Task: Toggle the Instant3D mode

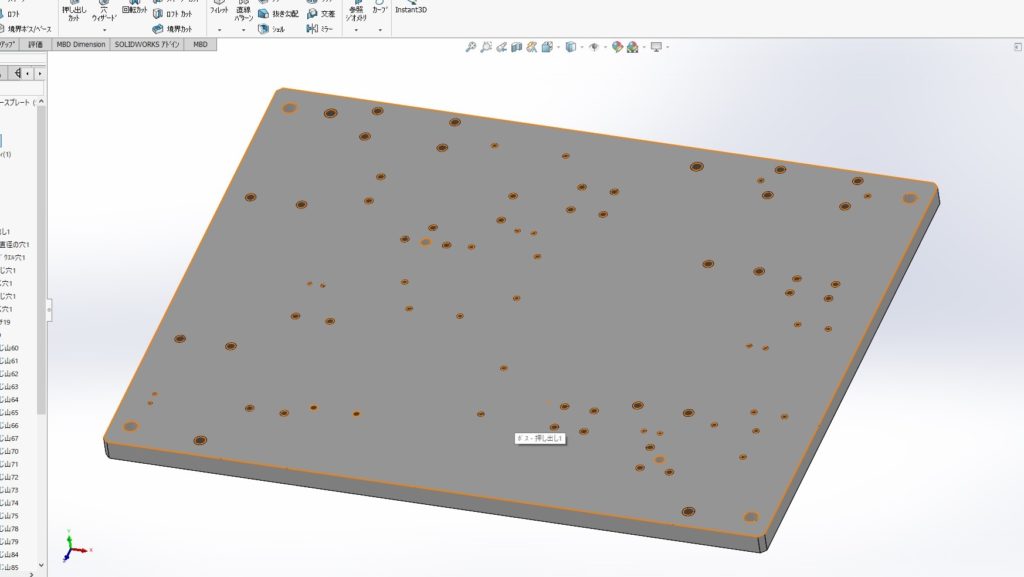Action: 412,9
